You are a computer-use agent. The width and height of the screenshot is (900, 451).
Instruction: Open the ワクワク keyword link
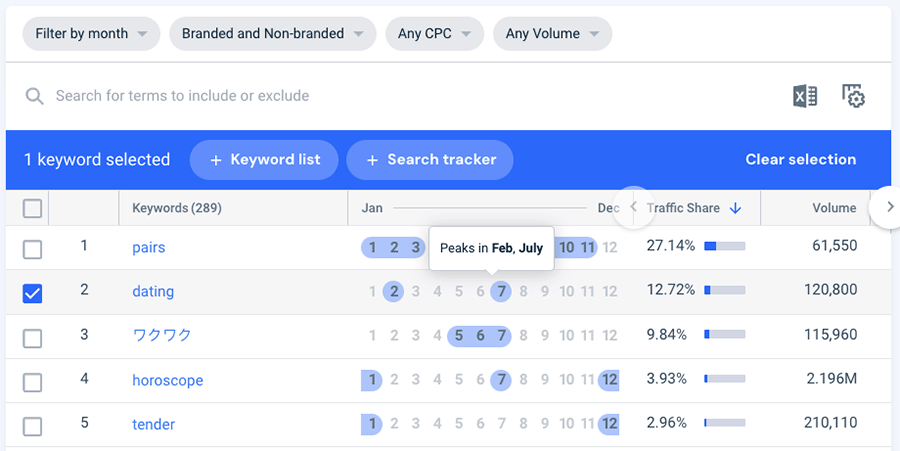[x=161, y=335]
